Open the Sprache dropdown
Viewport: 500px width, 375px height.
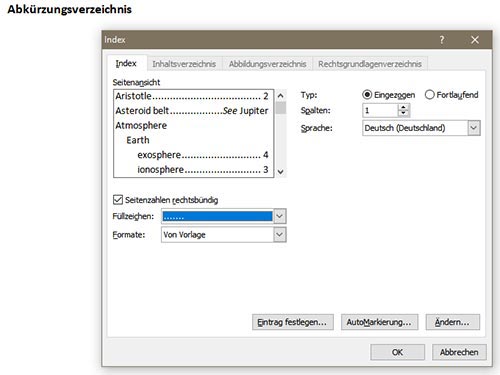click(x=474, y=128)
